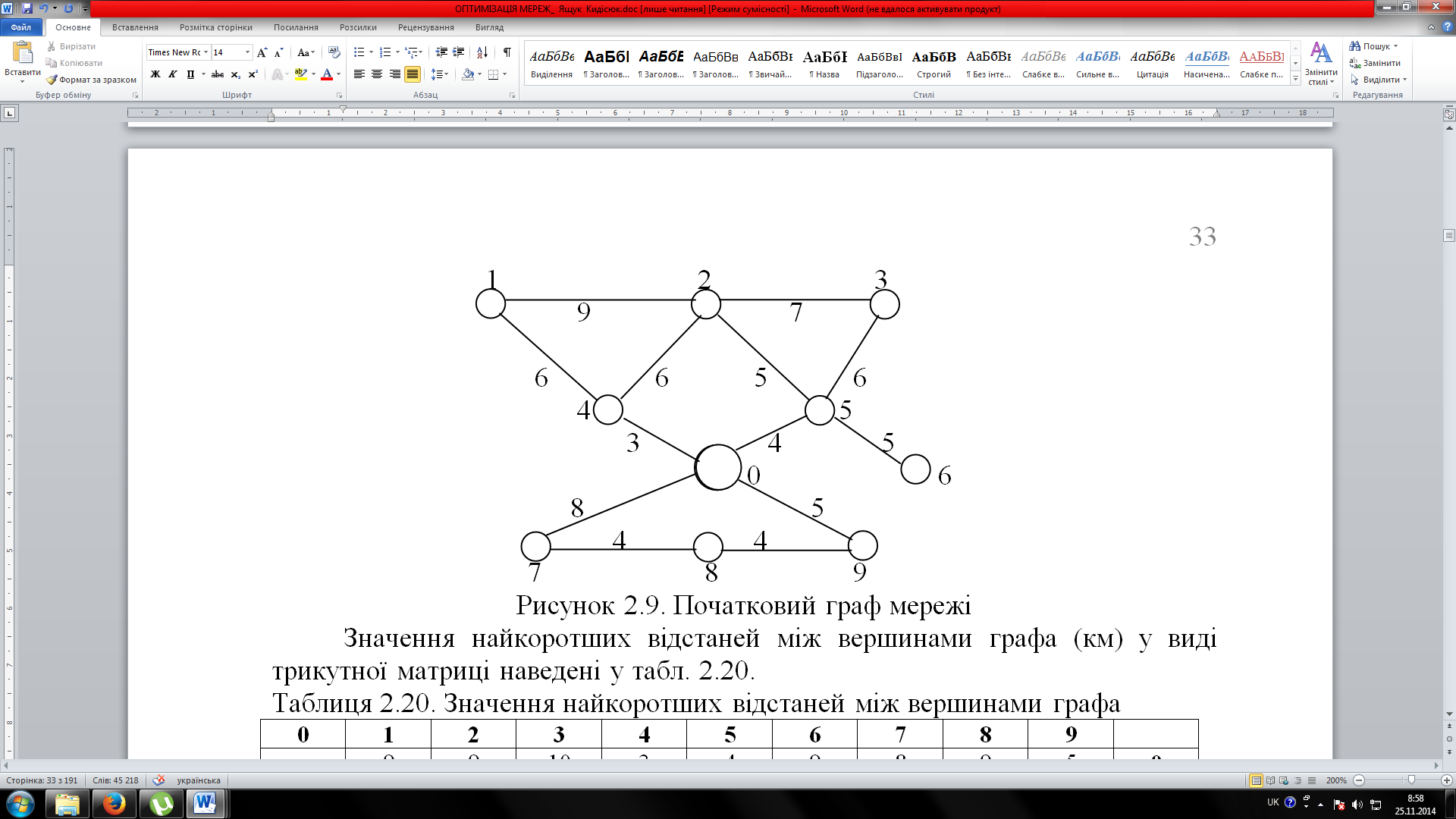Cut selection (Вирізати)
The image size is (1456, 819).
72,46
